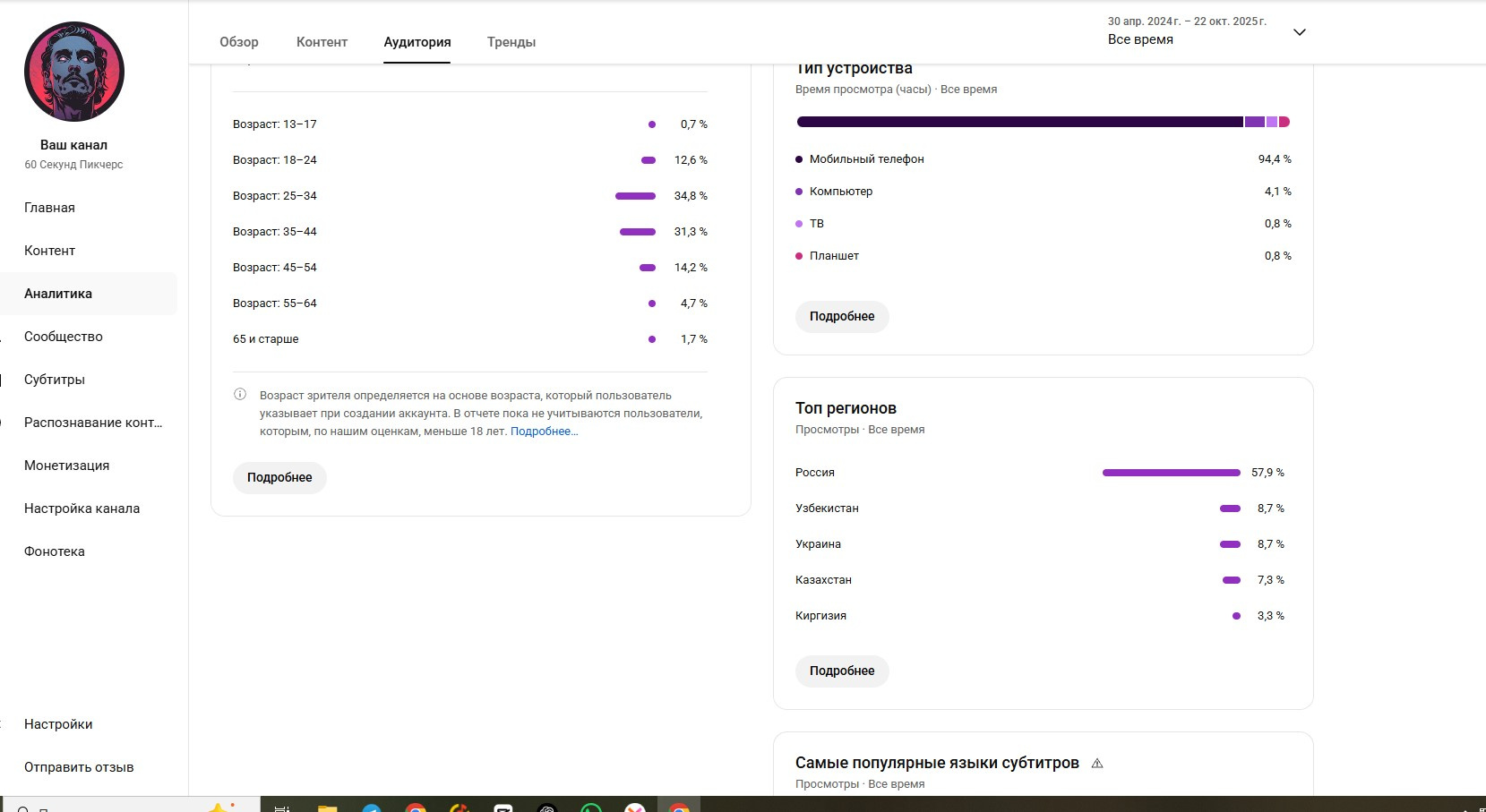Click Подробнее button under Топ регионов
Viewport: 1486px width, 812px height.
[842, 671]
